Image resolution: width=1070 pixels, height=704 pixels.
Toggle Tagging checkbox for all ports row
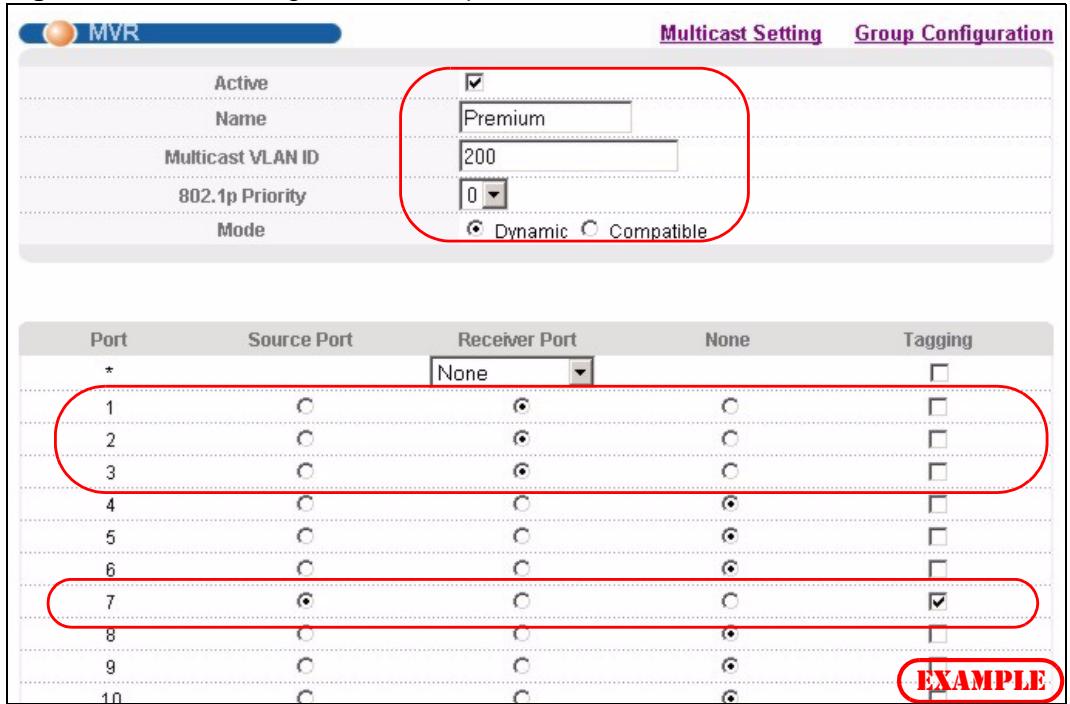tap(939, 372)
